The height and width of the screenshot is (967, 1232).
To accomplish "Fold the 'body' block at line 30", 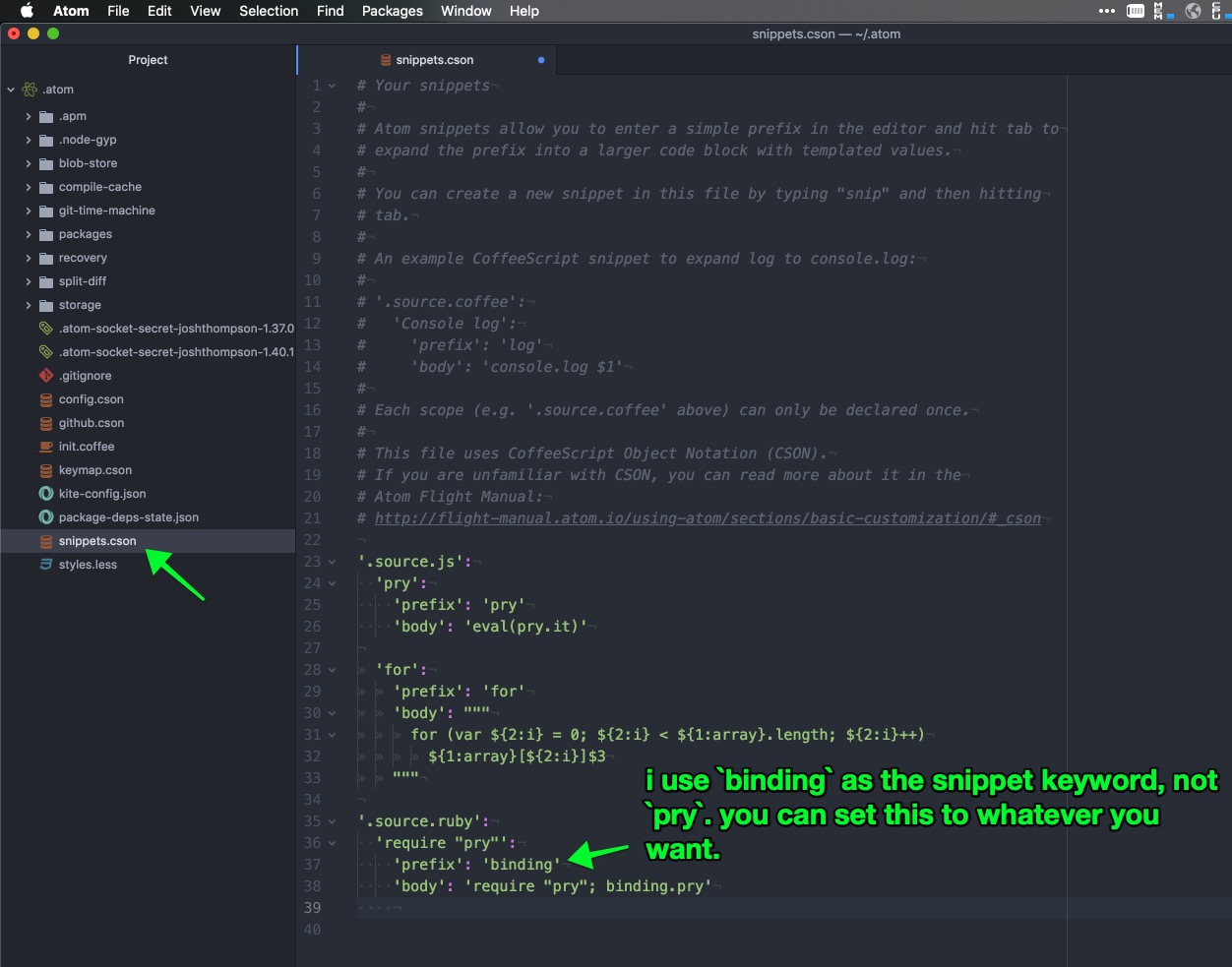I will click(x=333, y=713).
